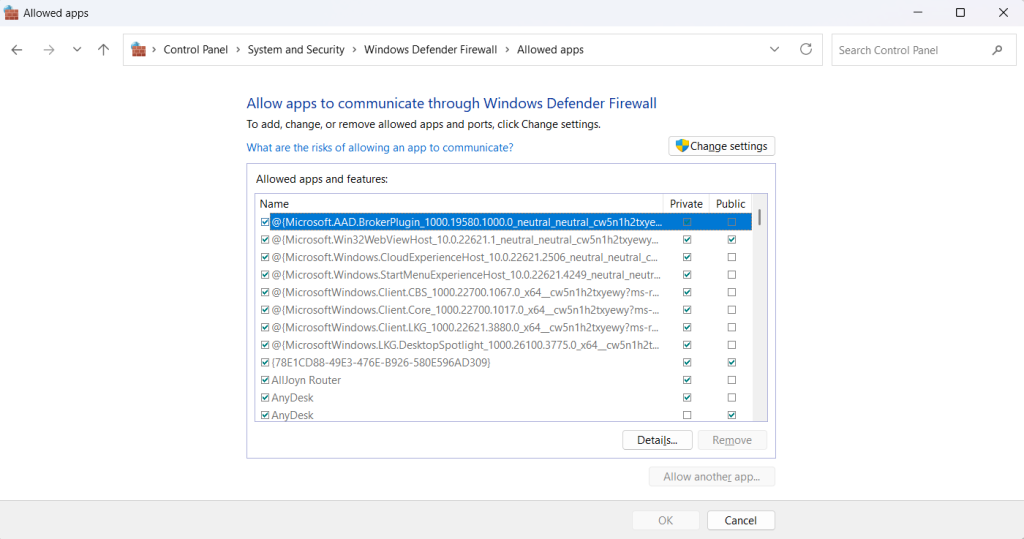Click the OK button

point(665,521)
